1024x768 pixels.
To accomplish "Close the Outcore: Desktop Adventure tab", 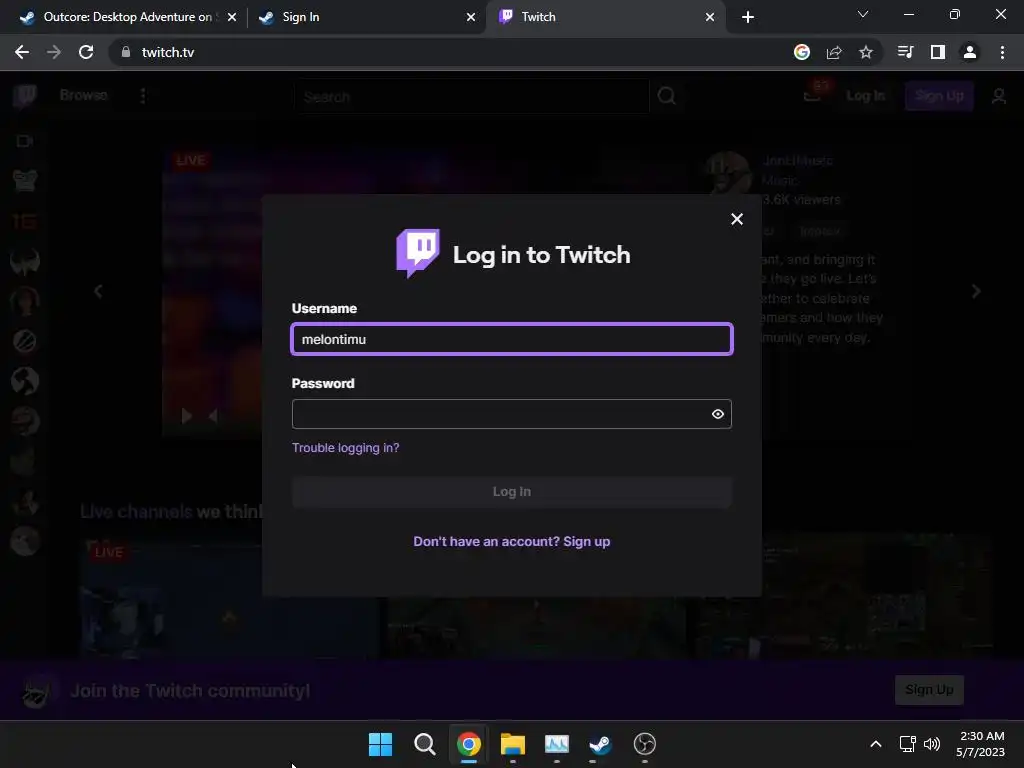I will point(232,17).
